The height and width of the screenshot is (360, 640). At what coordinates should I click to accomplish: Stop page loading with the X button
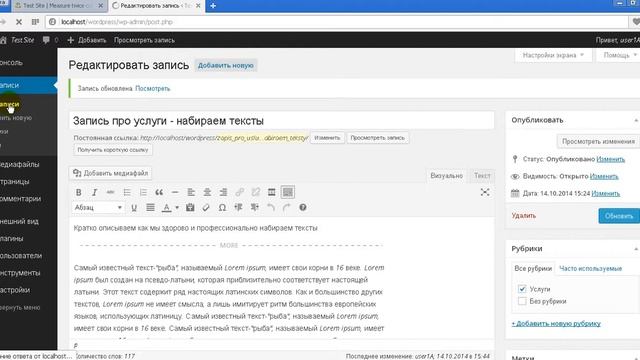[x=19, y=22]
